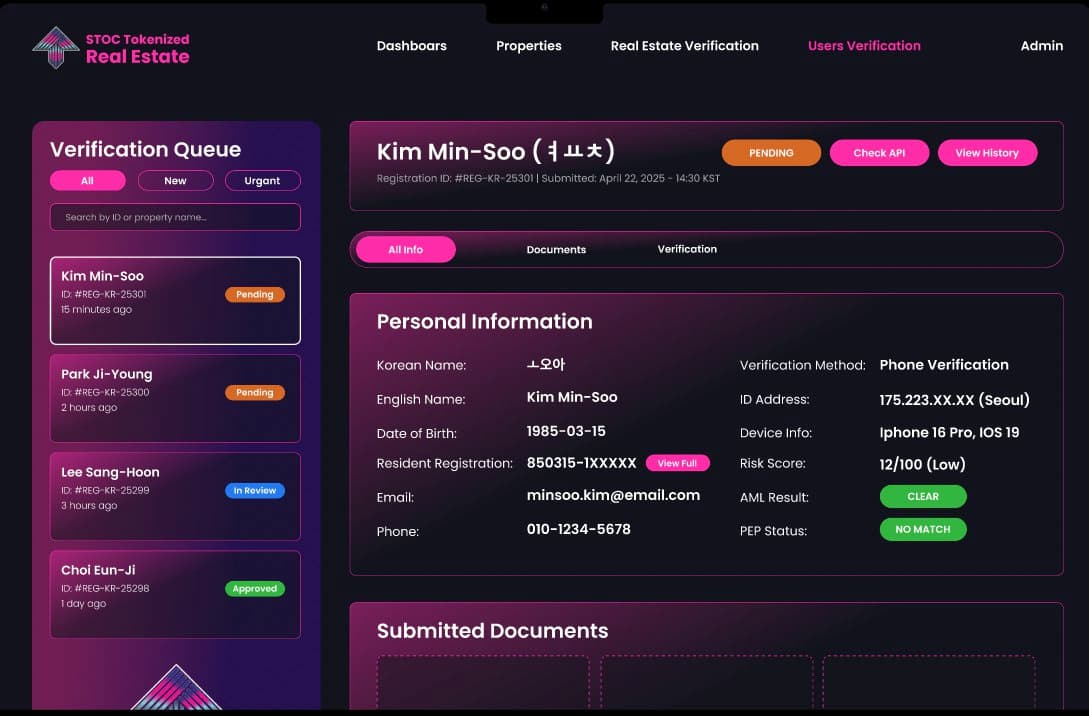Open Choi Eun-Ji approved entry
Screen dimensions: 1089x716
click(x=175, y=594)
